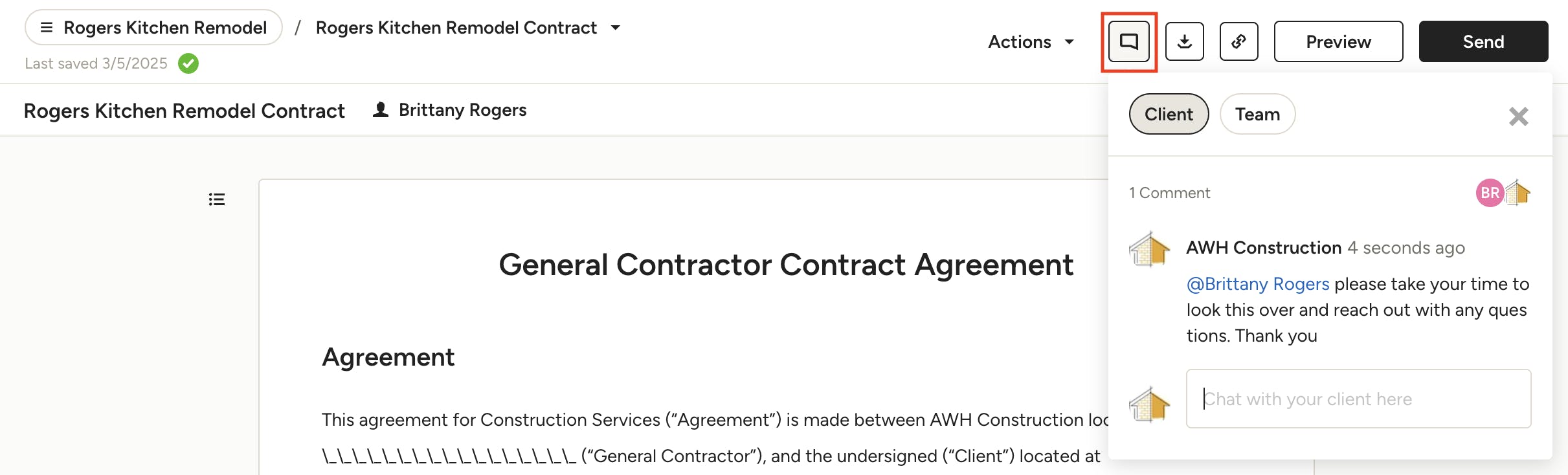The image size is (1568, 475).
Task: Focus the client chat input field
Action: coord(1358,399)
